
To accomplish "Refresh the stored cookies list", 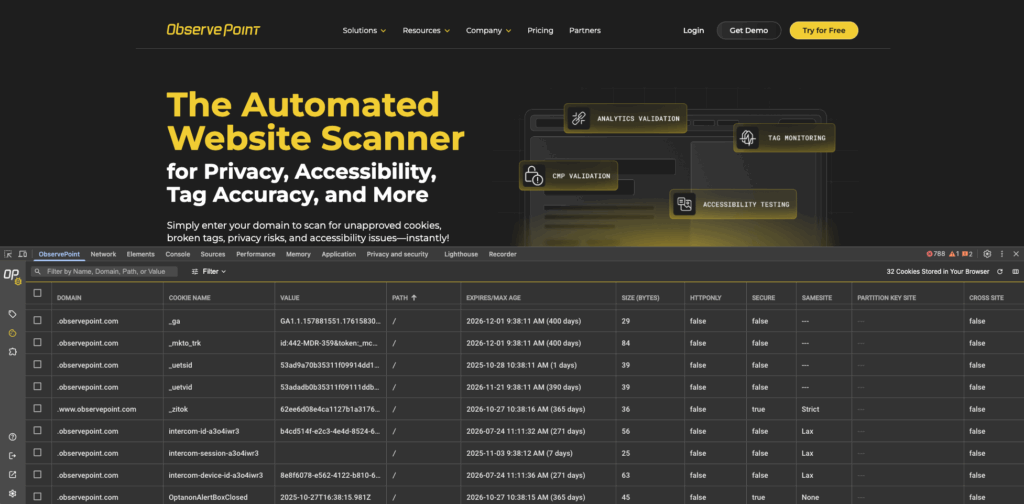I will pos(999,271).
